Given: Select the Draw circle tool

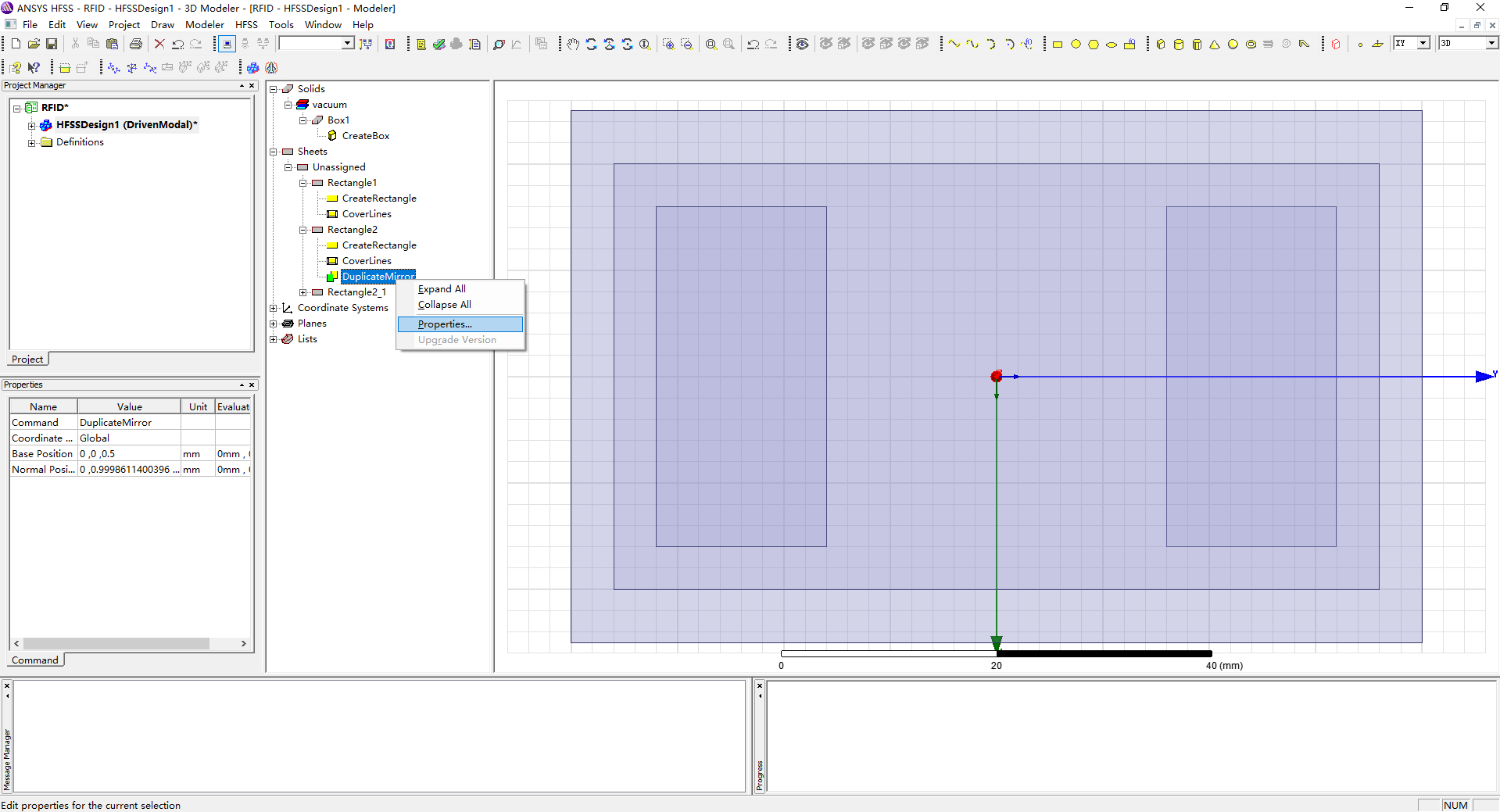Looking at the screenshot, I should [x=1076, y=45].
